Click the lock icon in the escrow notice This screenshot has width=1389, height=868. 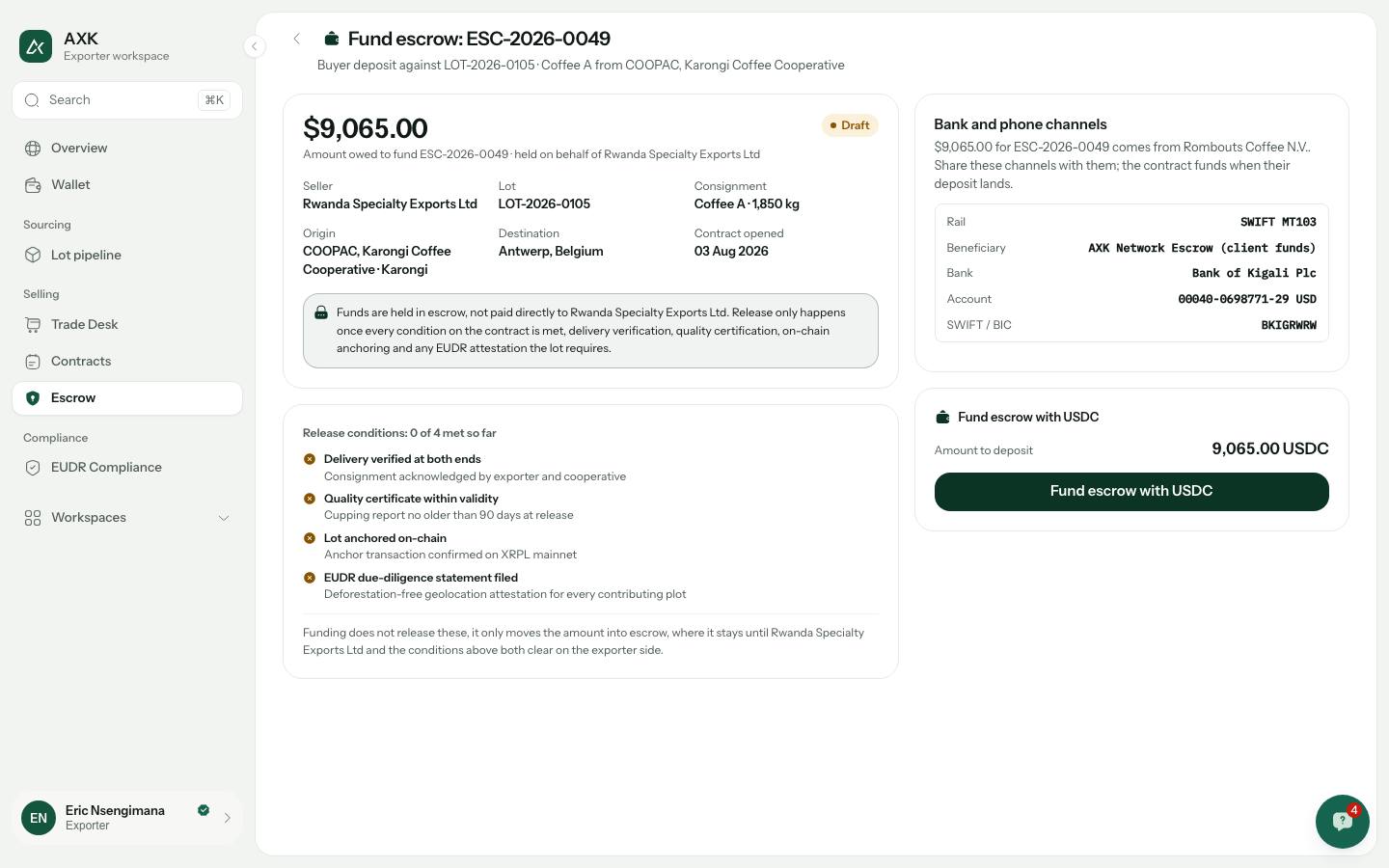[x=321, y=312]
